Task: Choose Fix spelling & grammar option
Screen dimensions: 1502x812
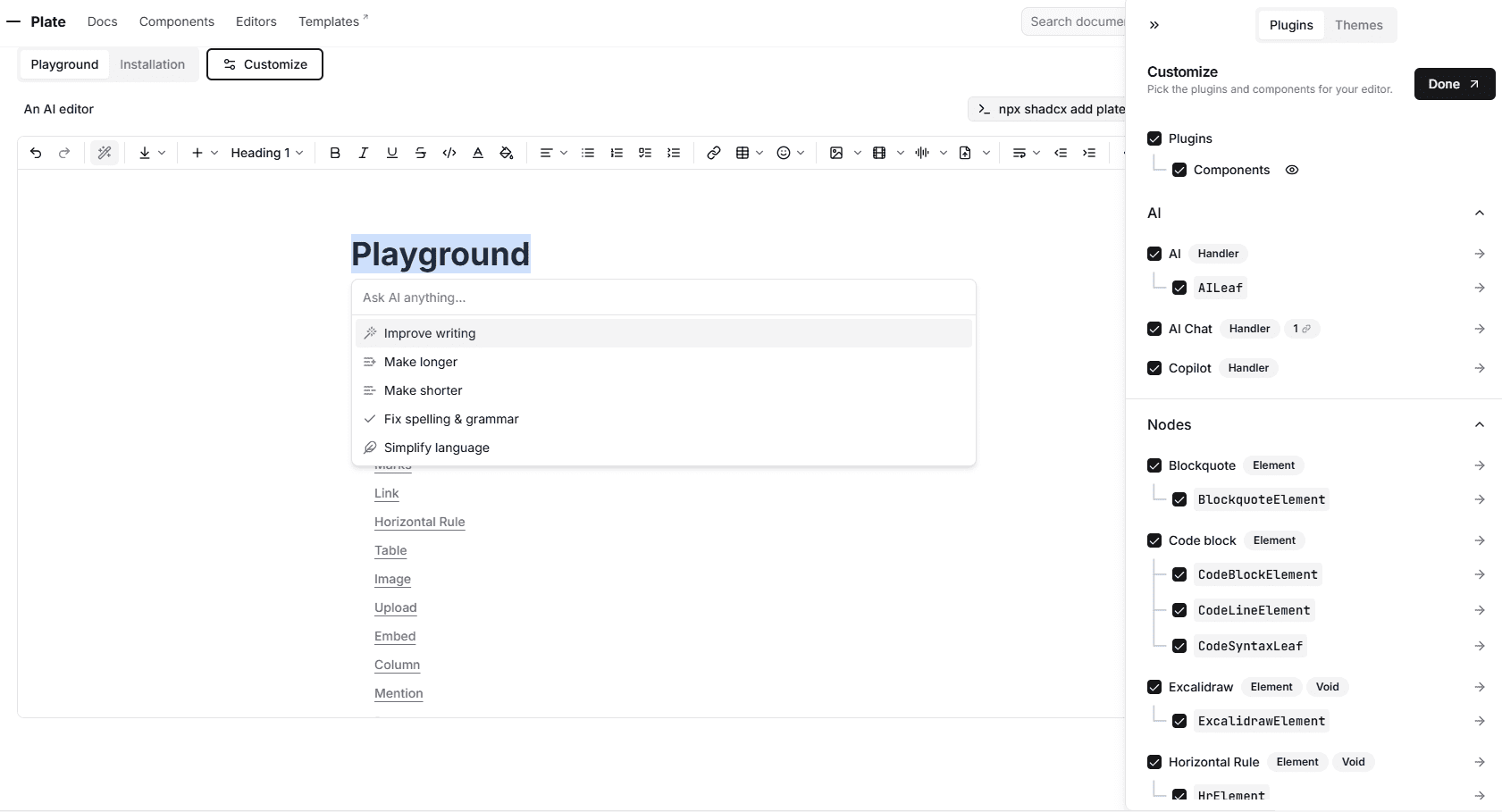Action: click(x=664, y=419)
